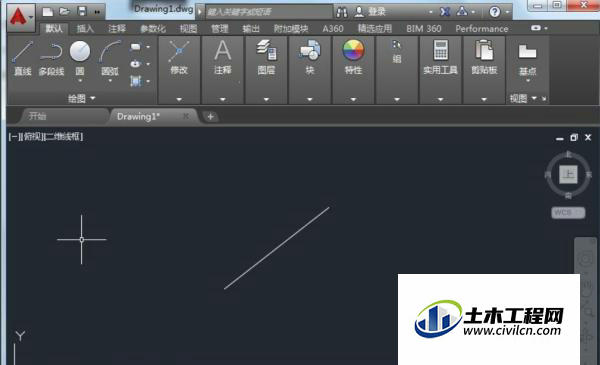Open the dropdown beside the rectangle tool

click(x=148, y=47)
